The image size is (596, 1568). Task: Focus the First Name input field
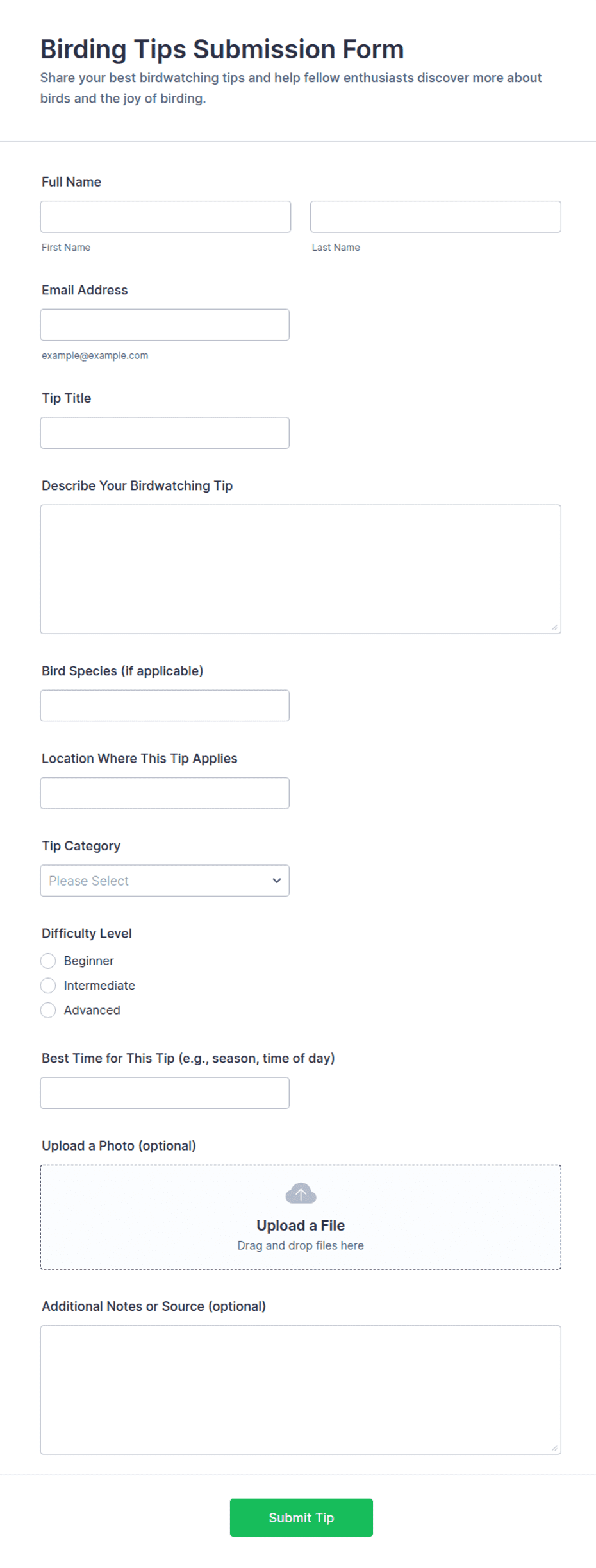coord(165,217)
